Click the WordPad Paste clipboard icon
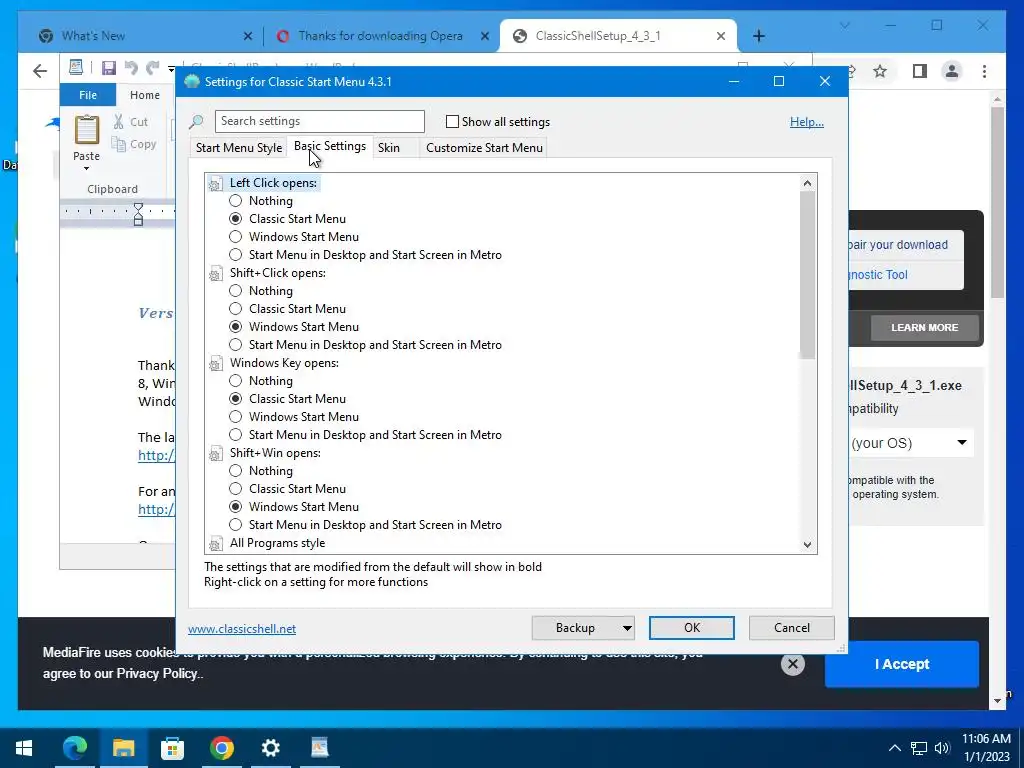This screenshot has width=1024, height=768. (x=86, y=129)
